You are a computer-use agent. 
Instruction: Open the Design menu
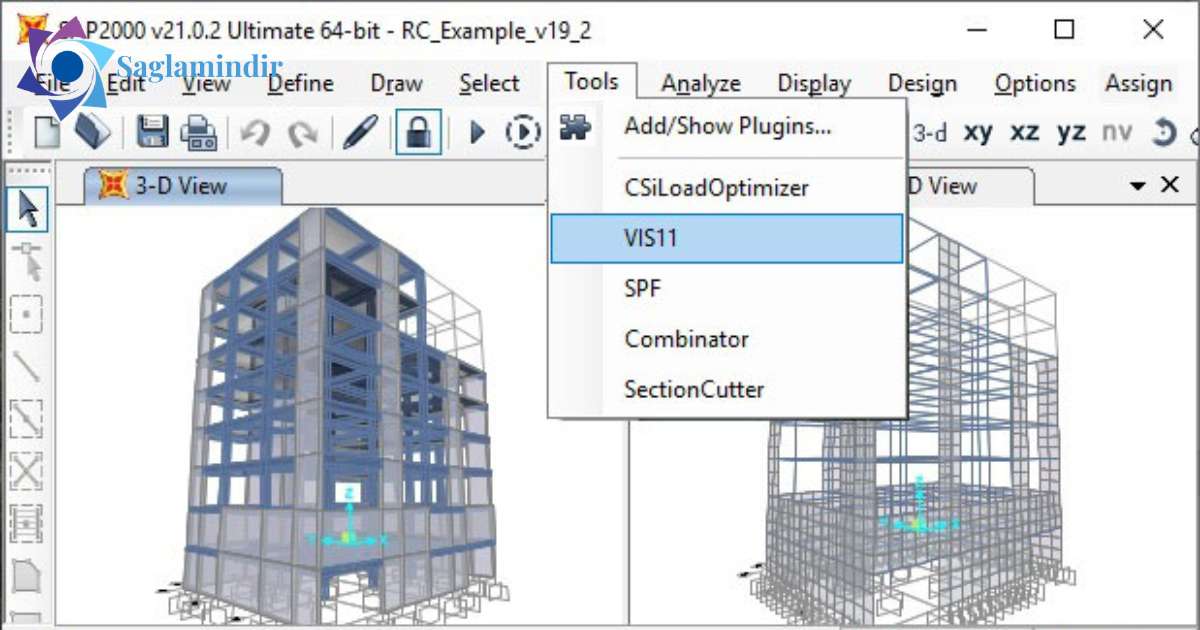922,84
